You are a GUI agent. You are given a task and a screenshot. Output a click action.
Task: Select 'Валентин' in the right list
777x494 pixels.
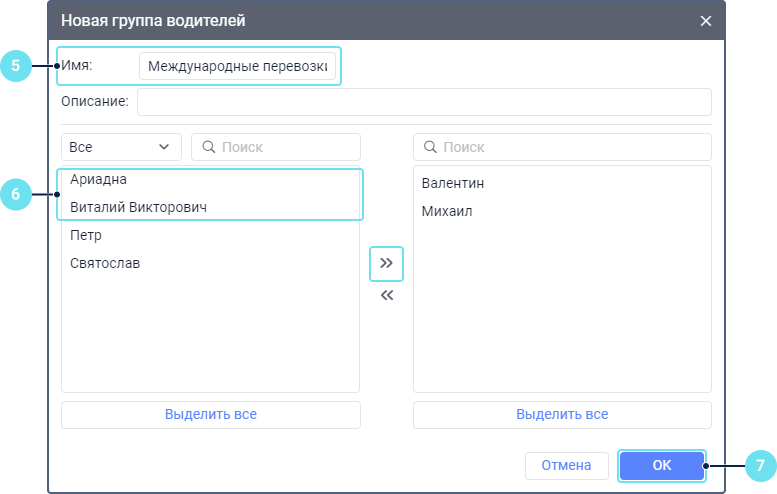click(x=453, y=183)
